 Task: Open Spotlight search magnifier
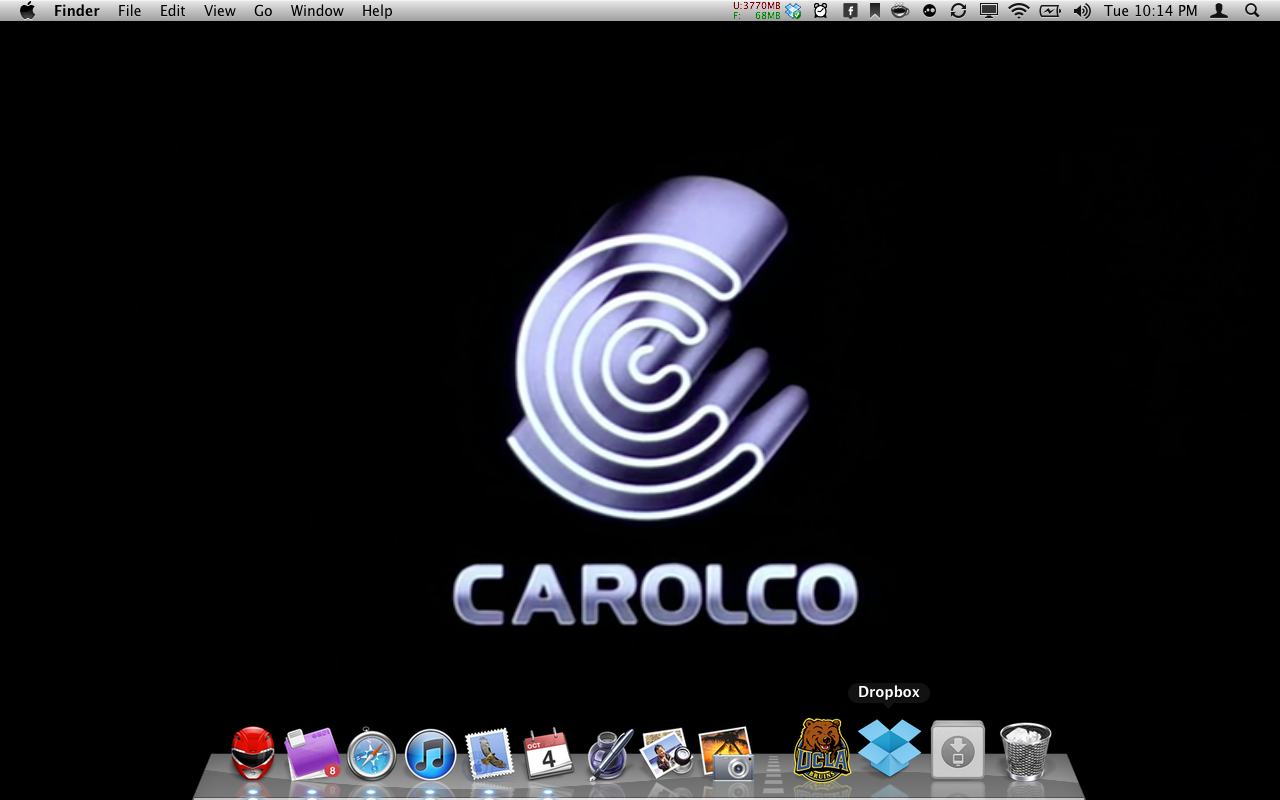(1252, 11)
